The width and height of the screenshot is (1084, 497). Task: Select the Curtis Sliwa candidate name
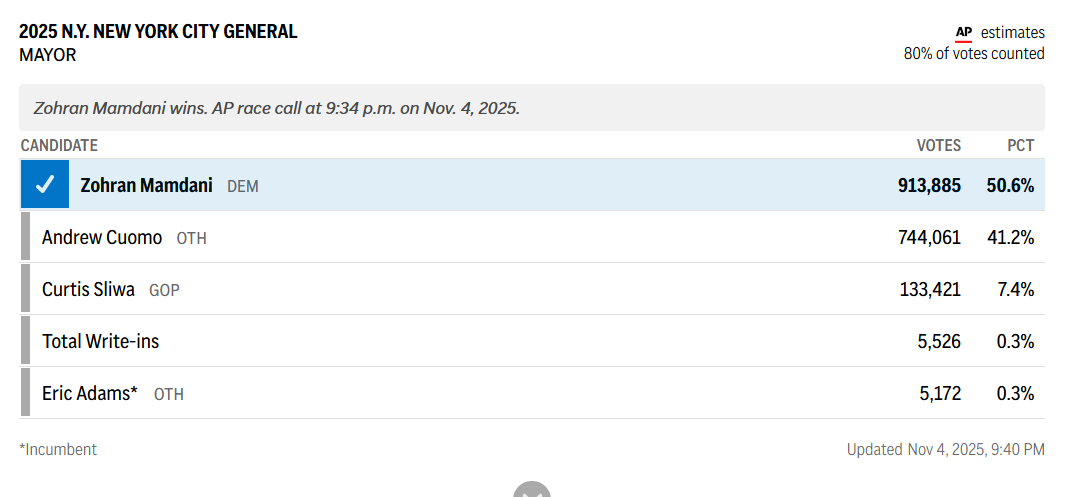88,289
